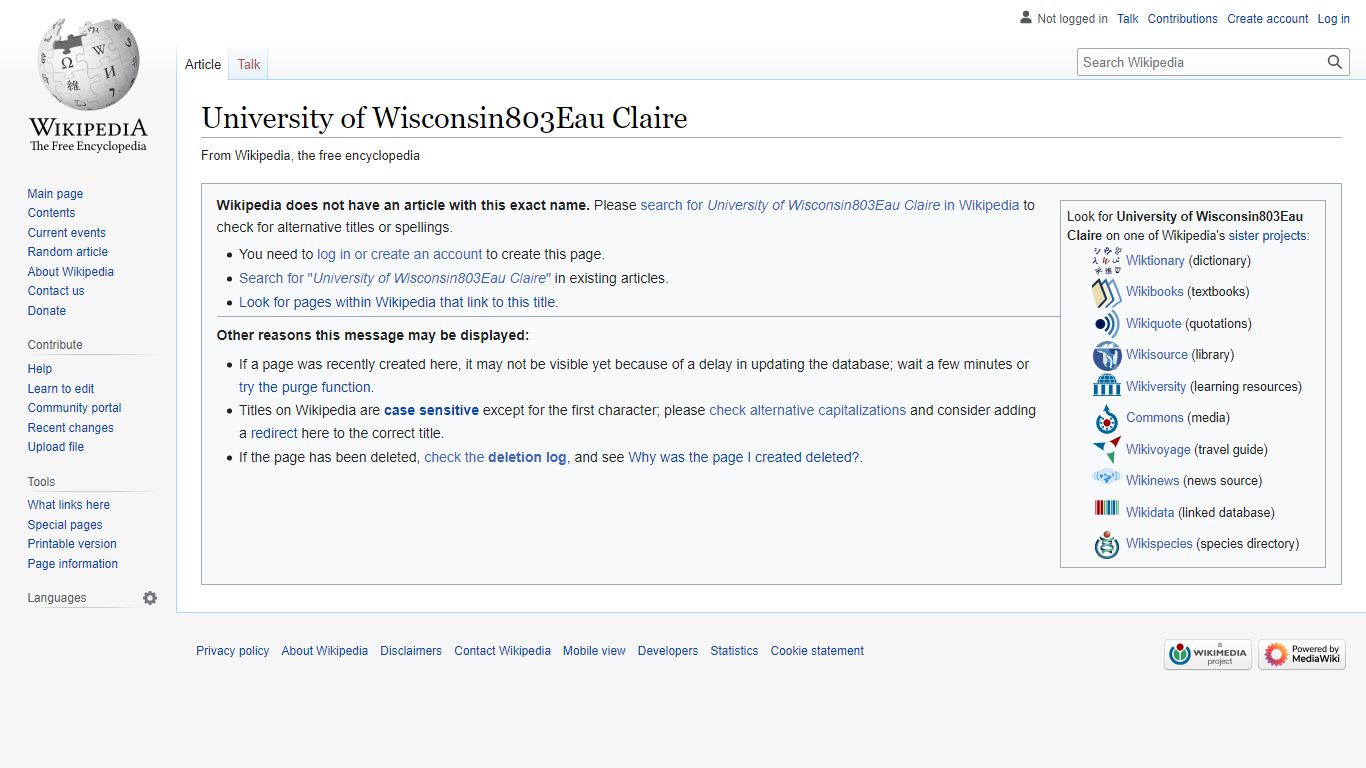1366x768 pixels.
Task: Open Help in the Contribute section
Action: 40,369
